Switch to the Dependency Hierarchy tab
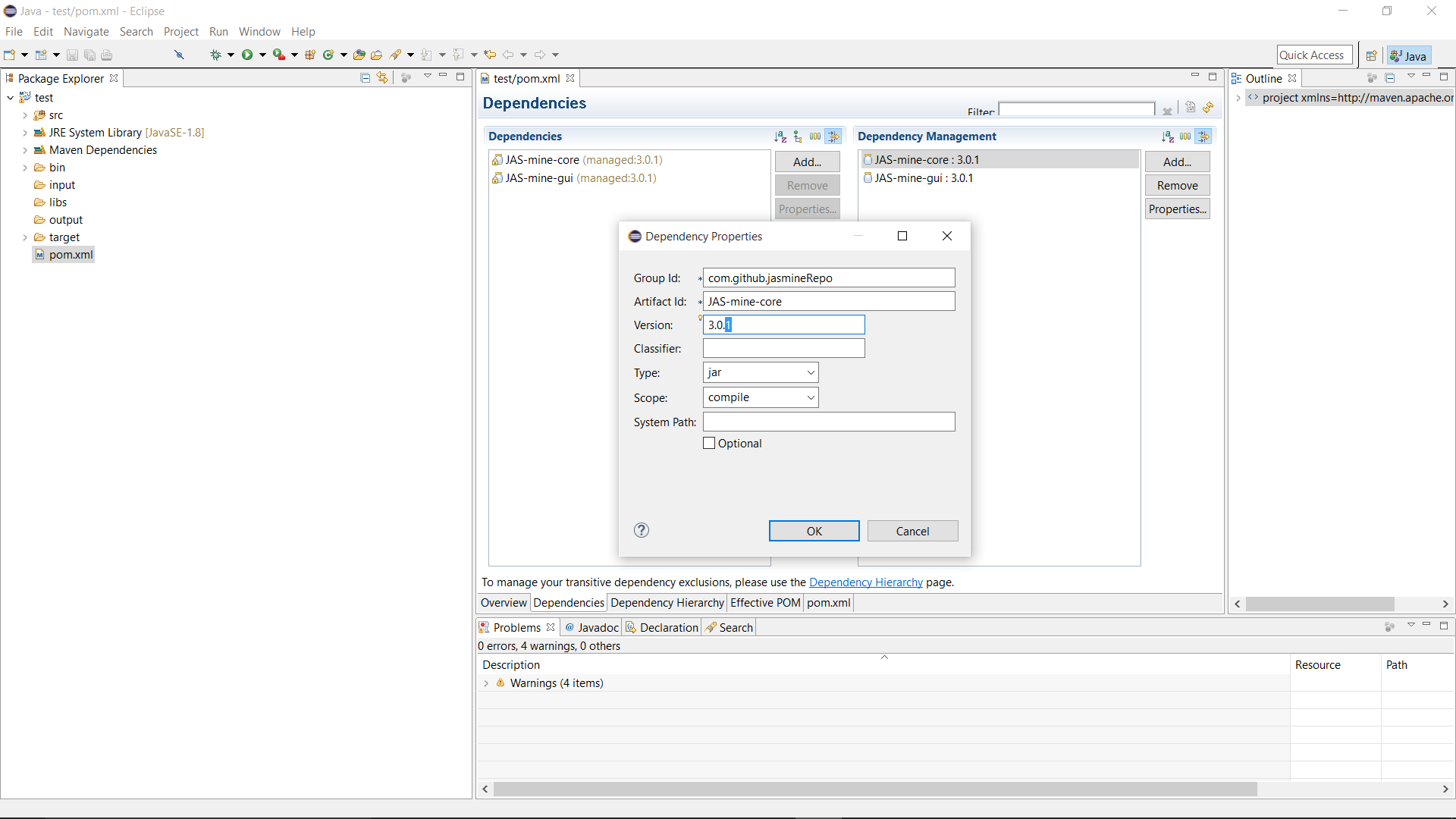Viewport: 1456px width, 819px height. (x=667, y=603)
